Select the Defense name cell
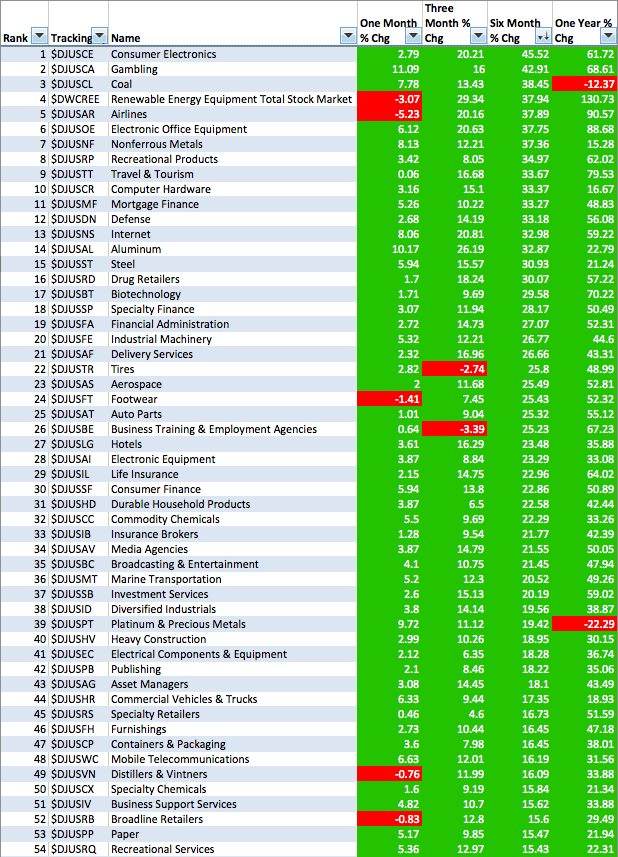Screen dimensions: 618x857 tap(233, 219)
